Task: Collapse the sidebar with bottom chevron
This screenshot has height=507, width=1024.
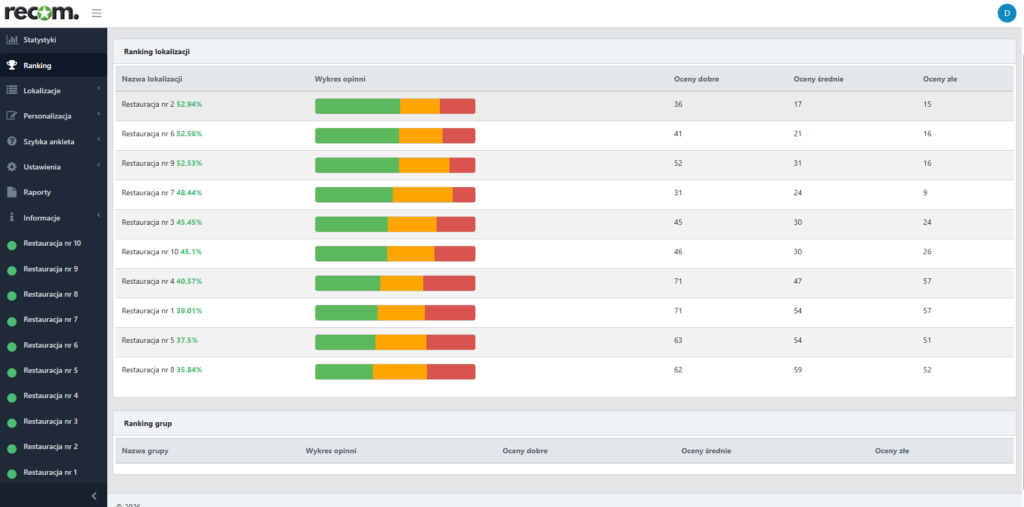Action: coord(94,496)
